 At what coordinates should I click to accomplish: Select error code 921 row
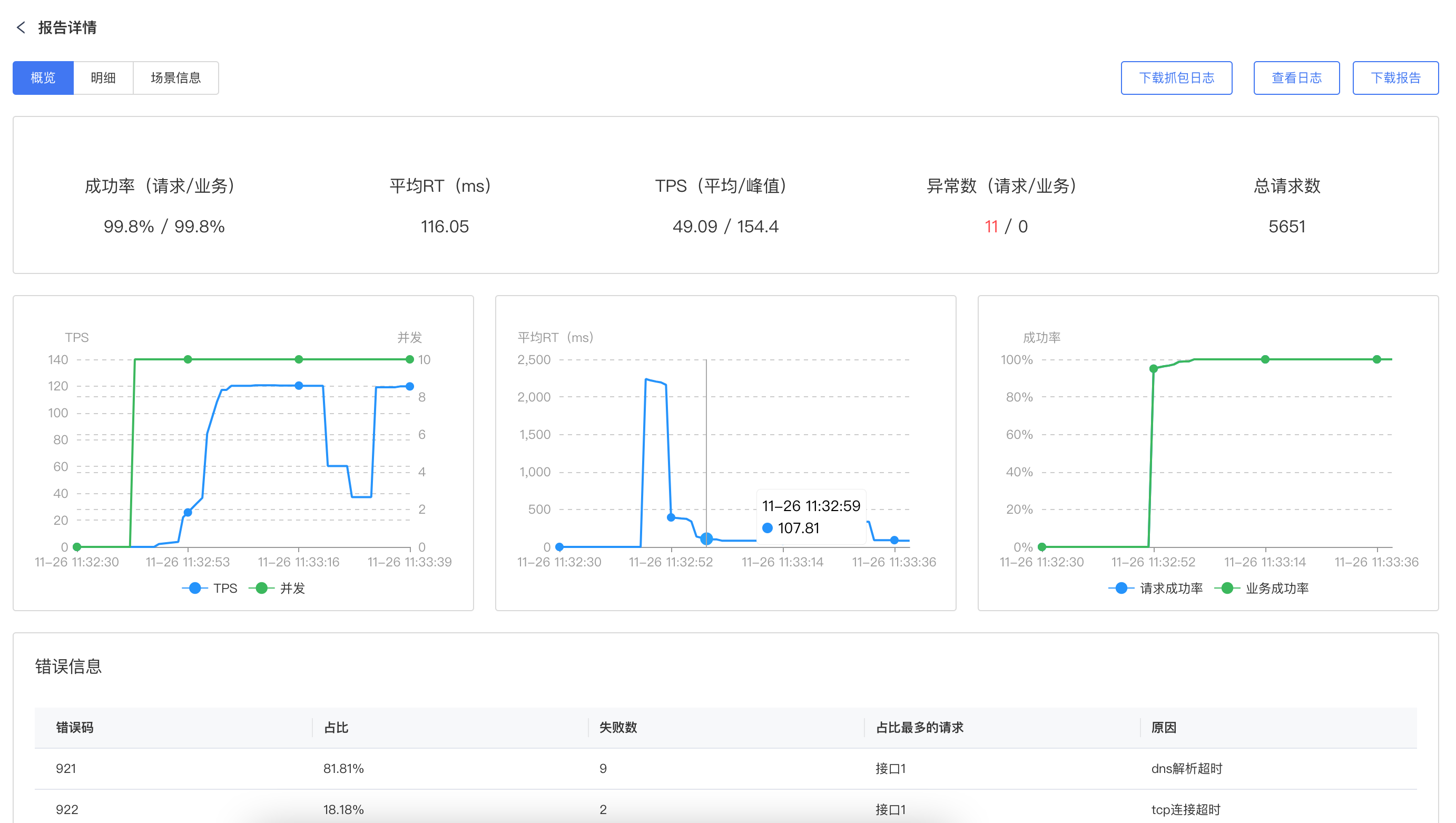(x=66, y=768)
